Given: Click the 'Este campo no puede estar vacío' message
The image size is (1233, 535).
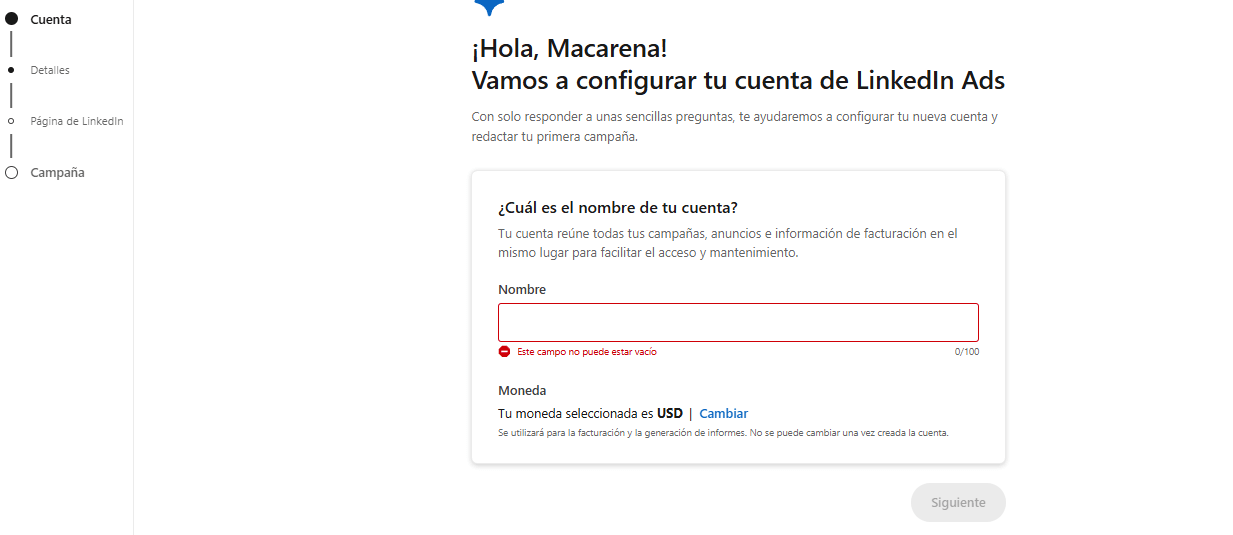Looking at the screenshot, I should (x=587, y=352).
